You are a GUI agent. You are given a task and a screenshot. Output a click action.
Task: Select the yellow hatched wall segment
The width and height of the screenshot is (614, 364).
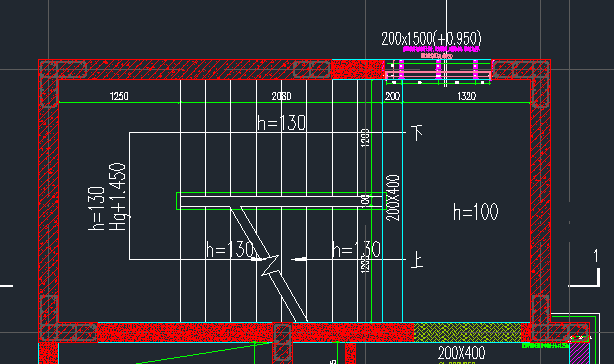468,332
